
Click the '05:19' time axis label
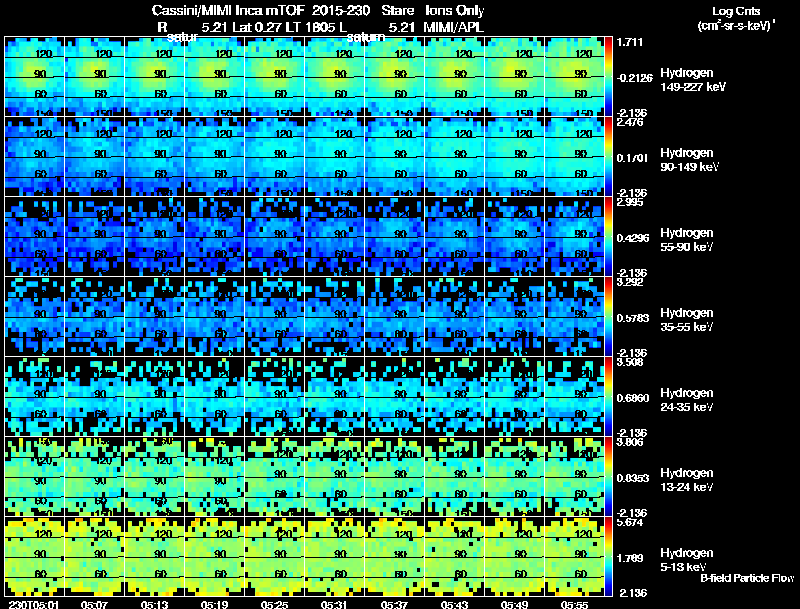[214, 604]
